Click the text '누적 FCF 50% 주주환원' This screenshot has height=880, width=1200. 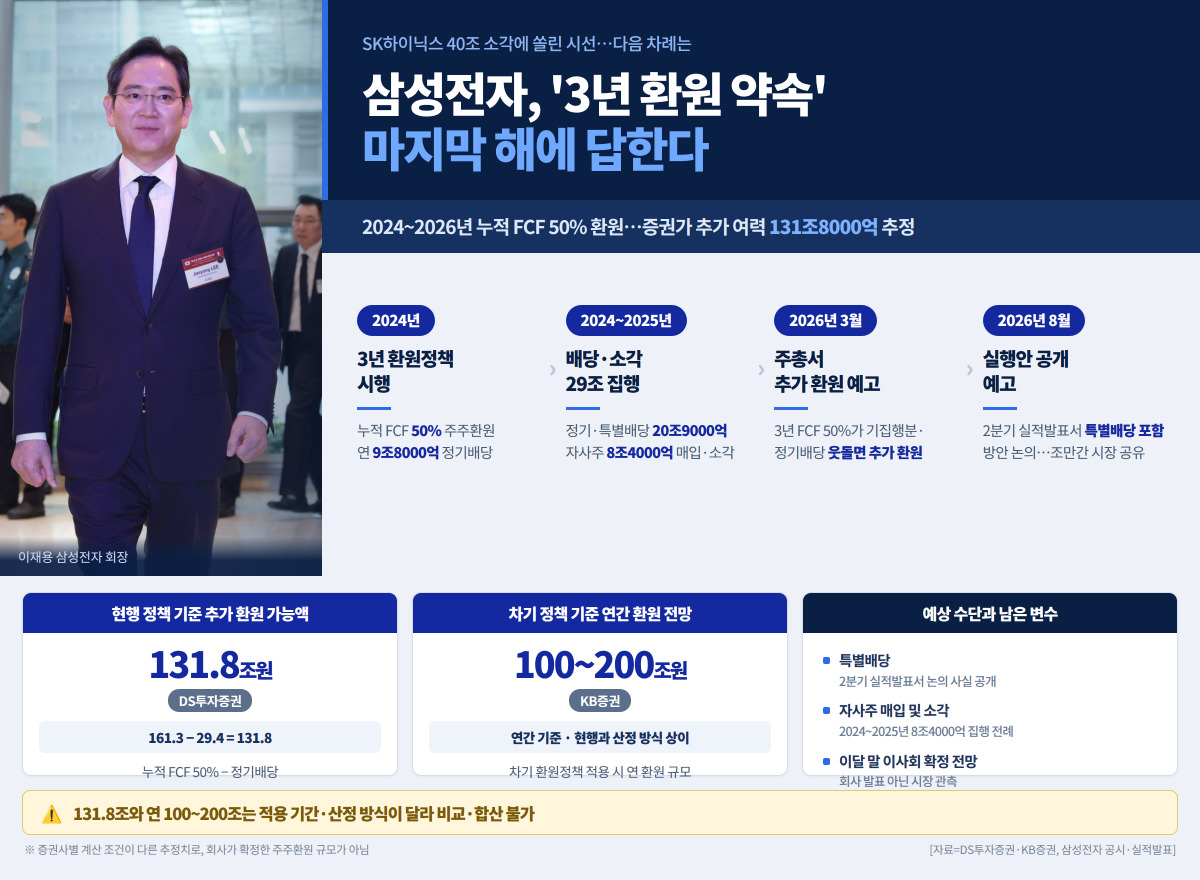click(x=426, y=430)
